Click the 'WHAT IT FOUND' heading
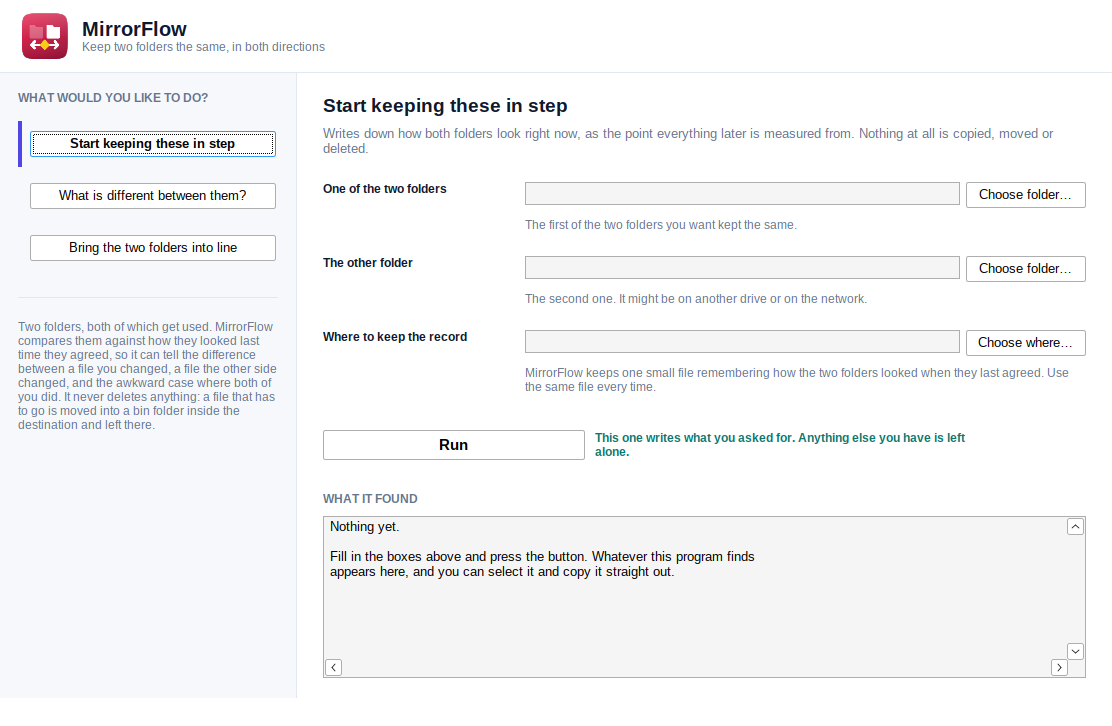The width and height of the screenshot is (1112, 726). [x=370, y=498]
